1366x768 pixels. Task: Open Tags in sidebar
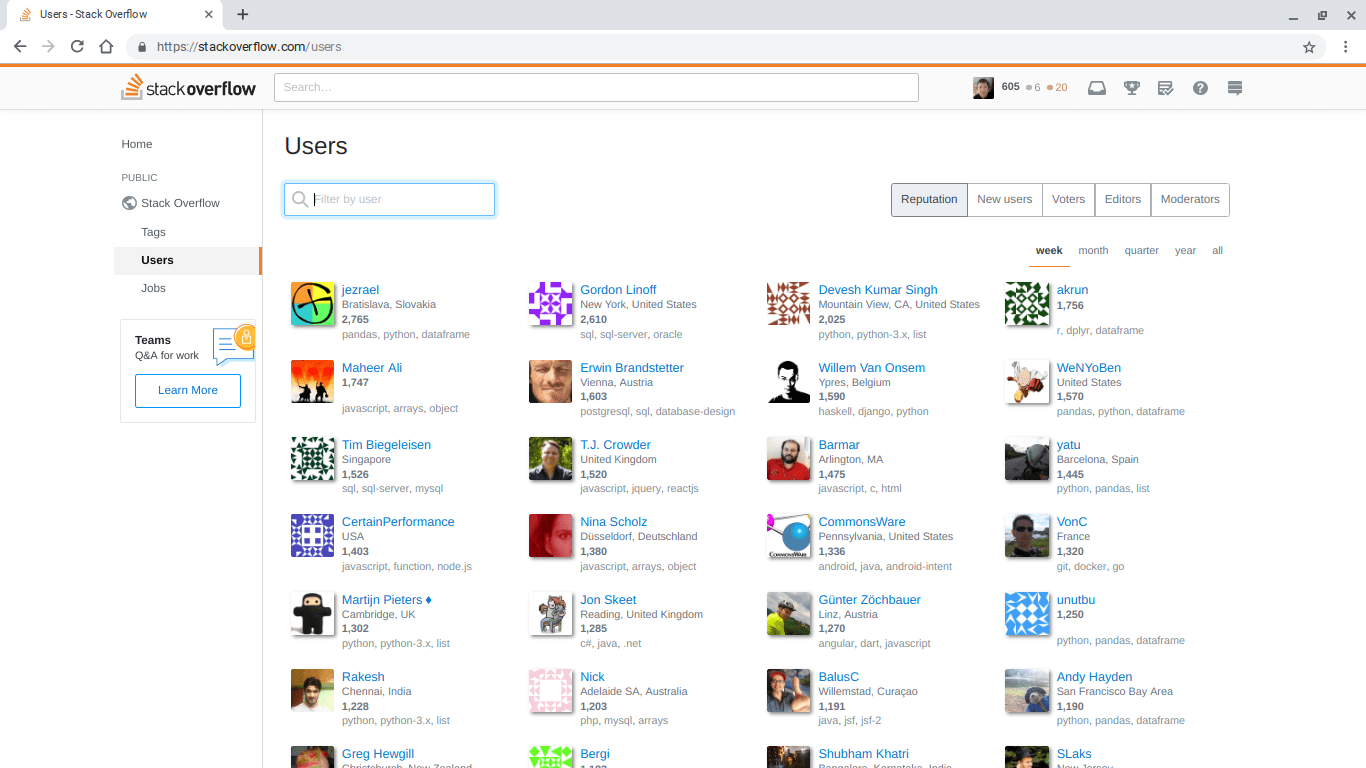(153, 232)
